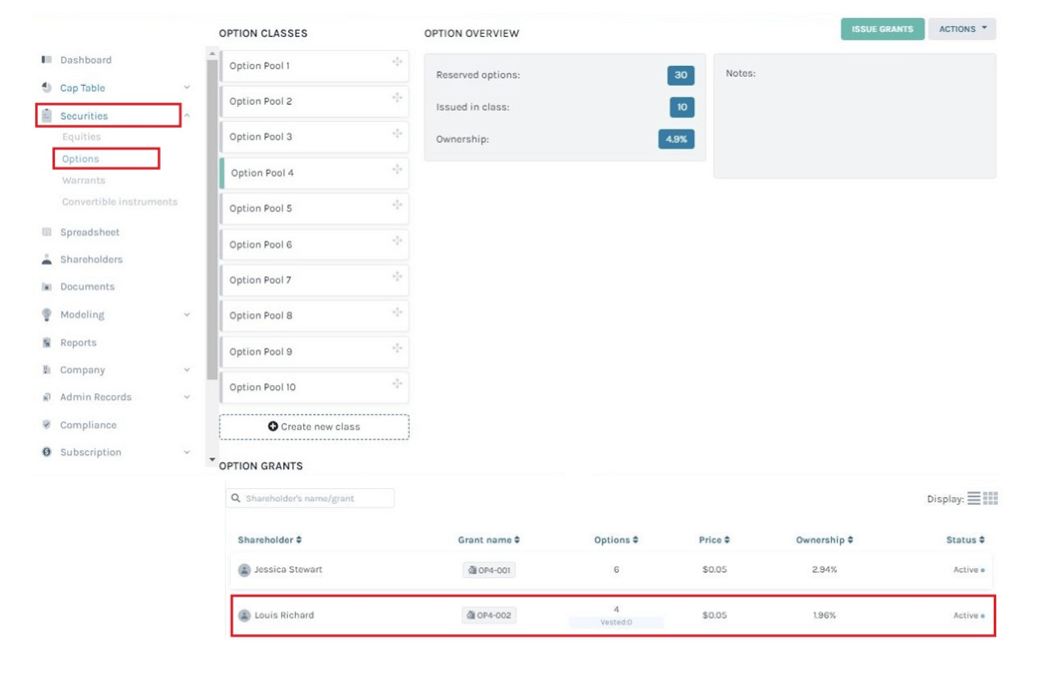
Task: Open the Actions dropdown menu
Action: coord(961,28)
